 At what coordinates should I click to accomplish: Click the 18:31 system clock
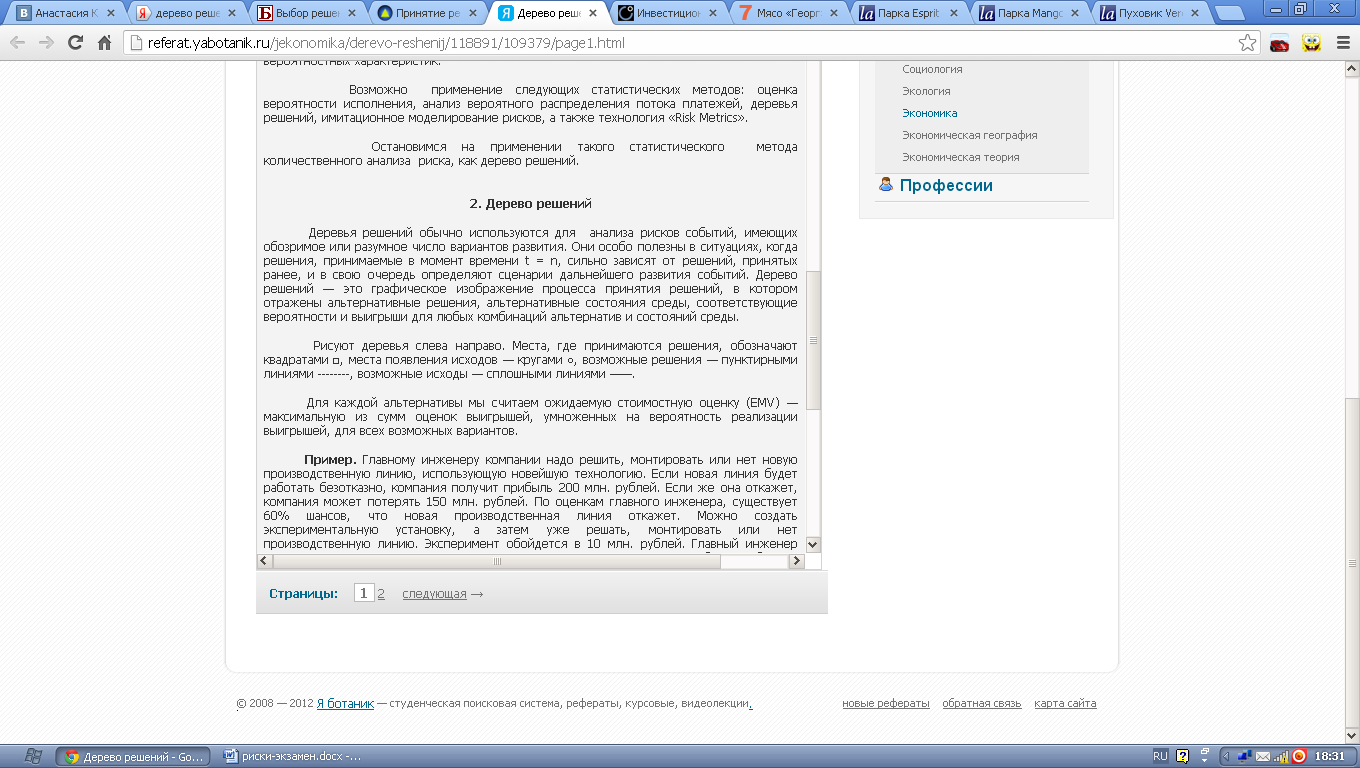(x=1330, y=756)
